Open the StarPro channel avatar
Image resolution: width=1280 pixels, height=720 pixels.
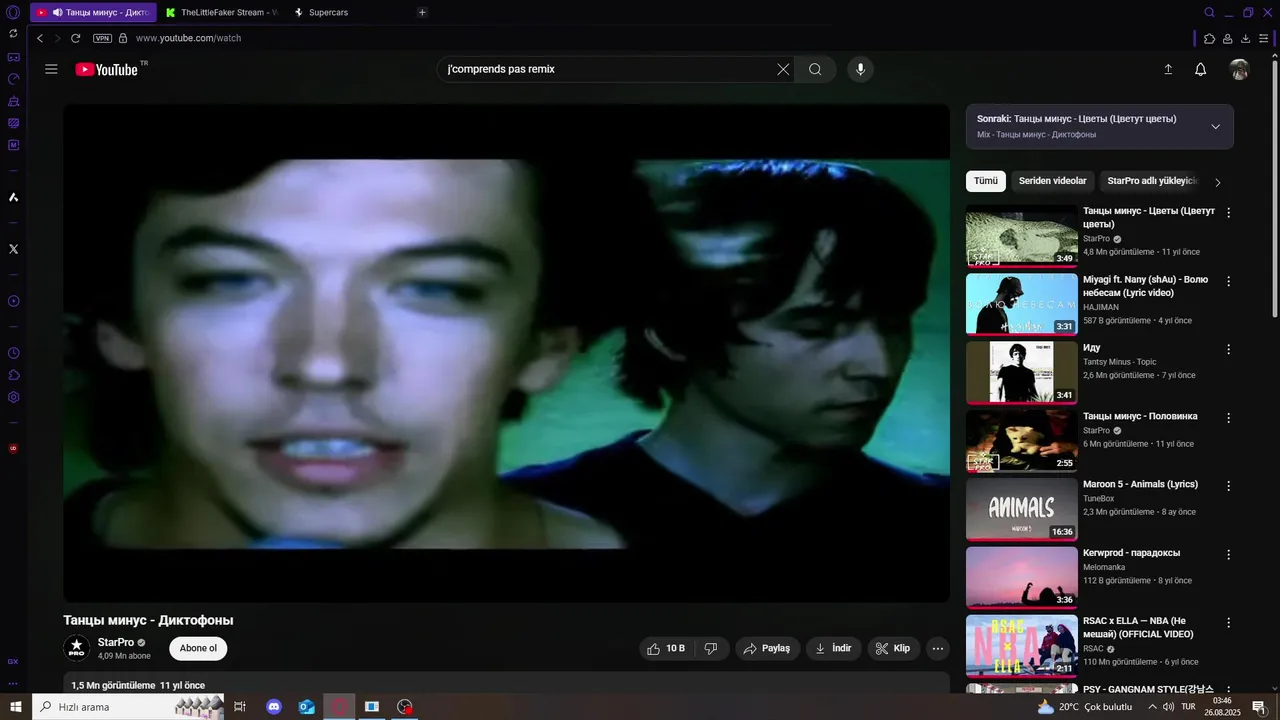tap(77, 648)
